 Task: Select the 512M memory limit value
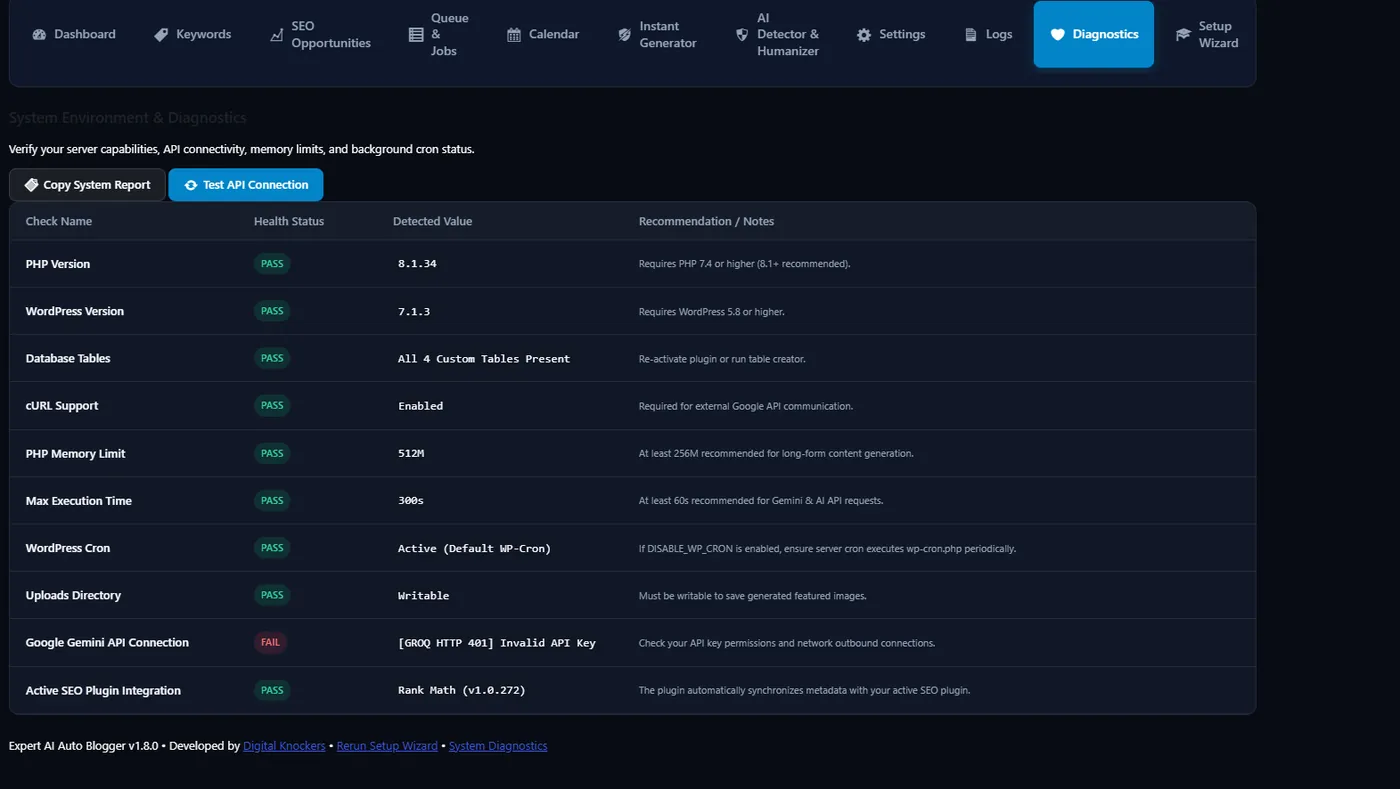[411, 454]
